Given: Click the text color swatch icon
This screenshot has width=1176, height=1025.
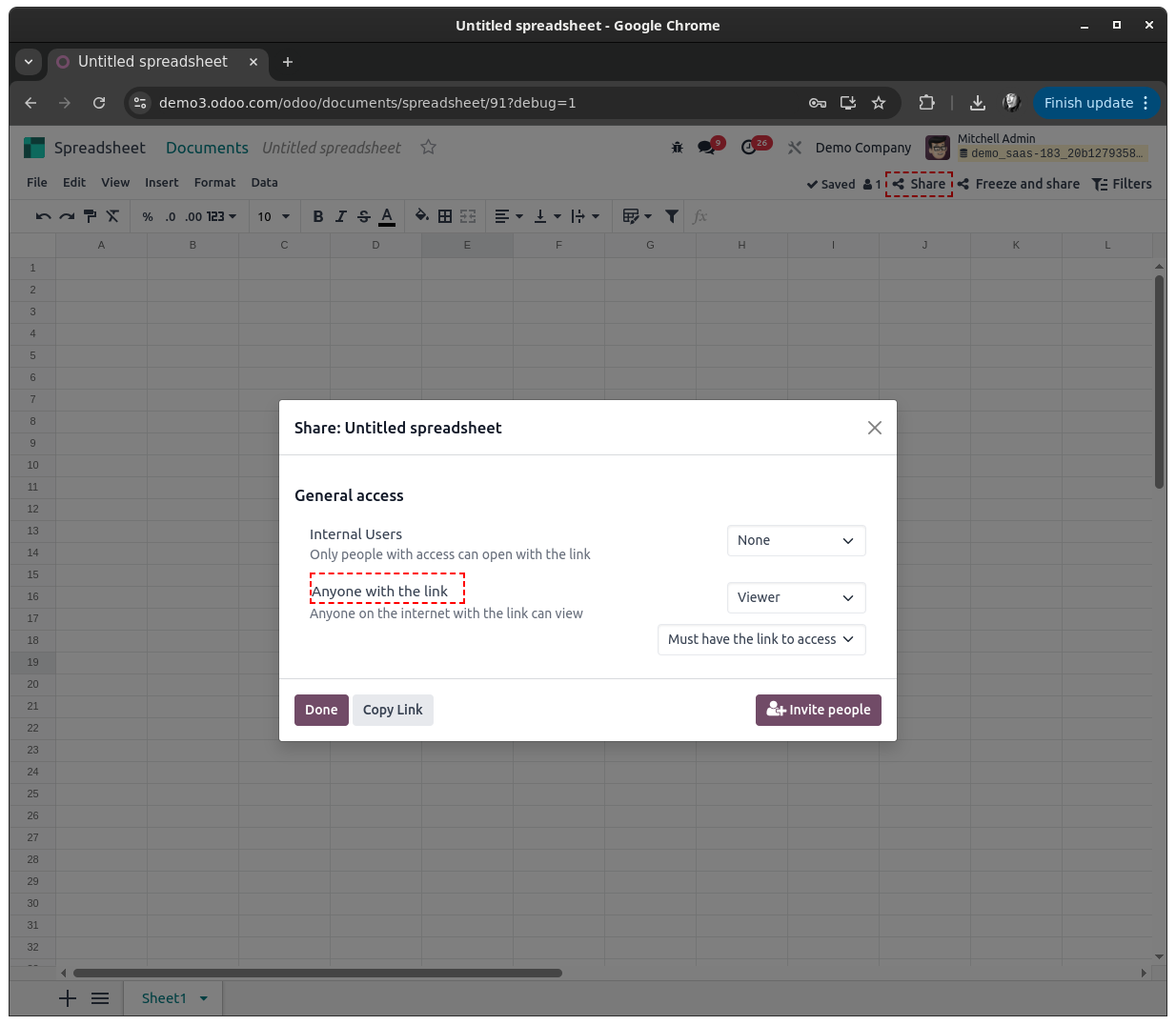Looking at the screenshot, I should (x=387, y=217).
